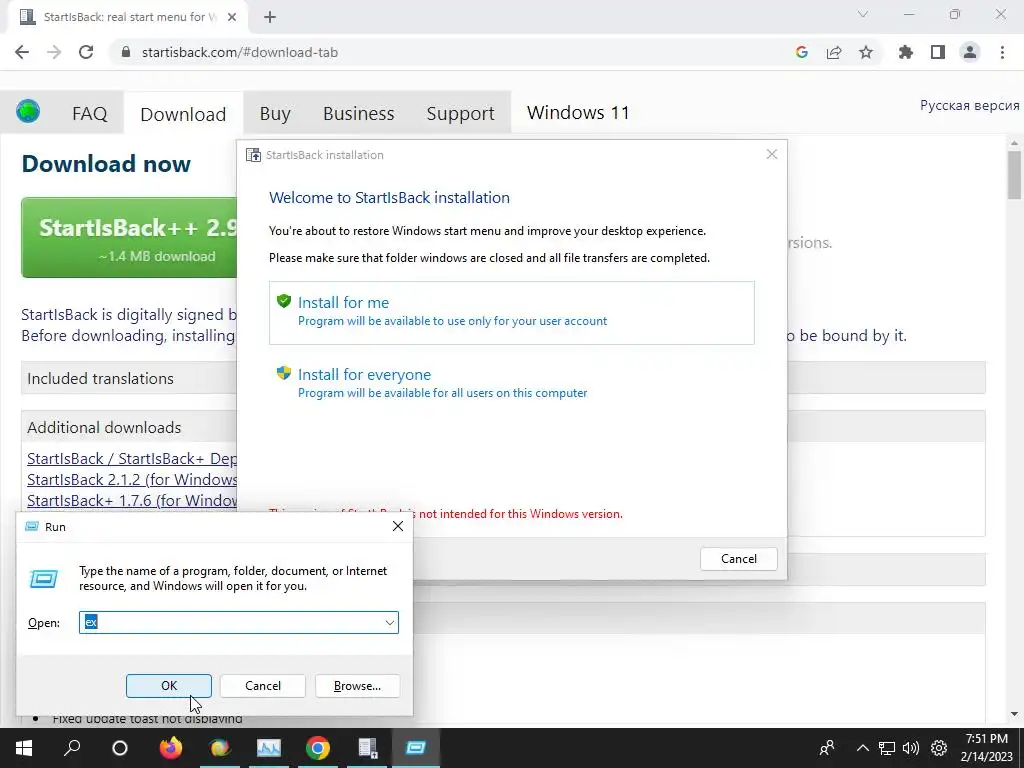Click the globe home icon on site
This screenshot has height=768, width=1024.
[28, 111]
